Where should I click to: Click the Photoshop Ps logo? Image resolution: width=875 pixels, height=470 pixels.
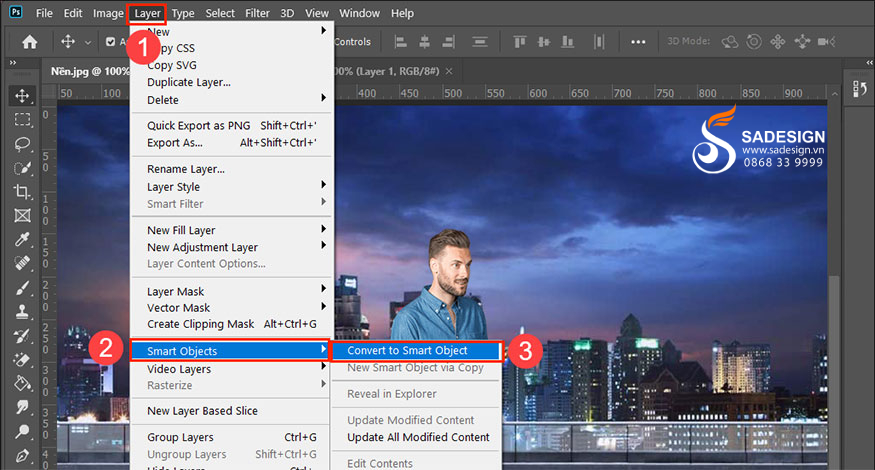tap(16, 12)
